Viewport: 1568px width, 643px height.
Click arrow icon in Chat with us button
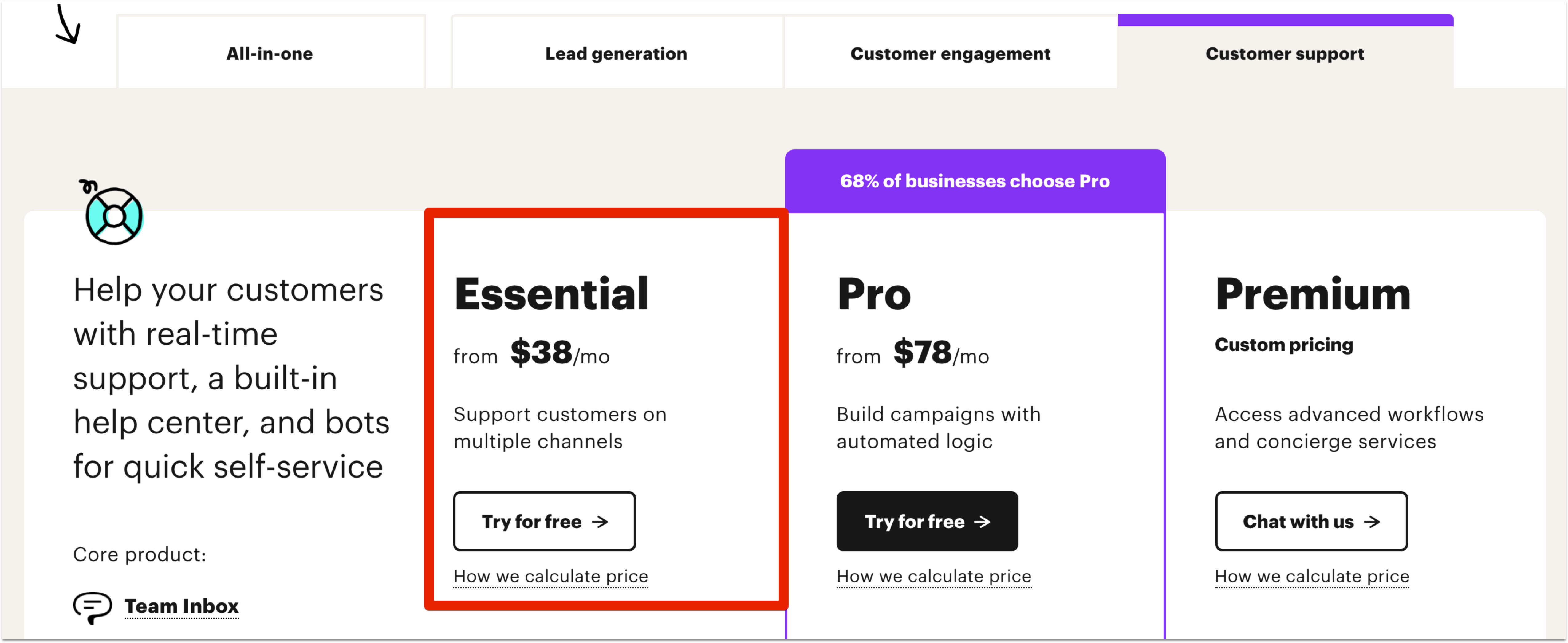(1371, 522)
